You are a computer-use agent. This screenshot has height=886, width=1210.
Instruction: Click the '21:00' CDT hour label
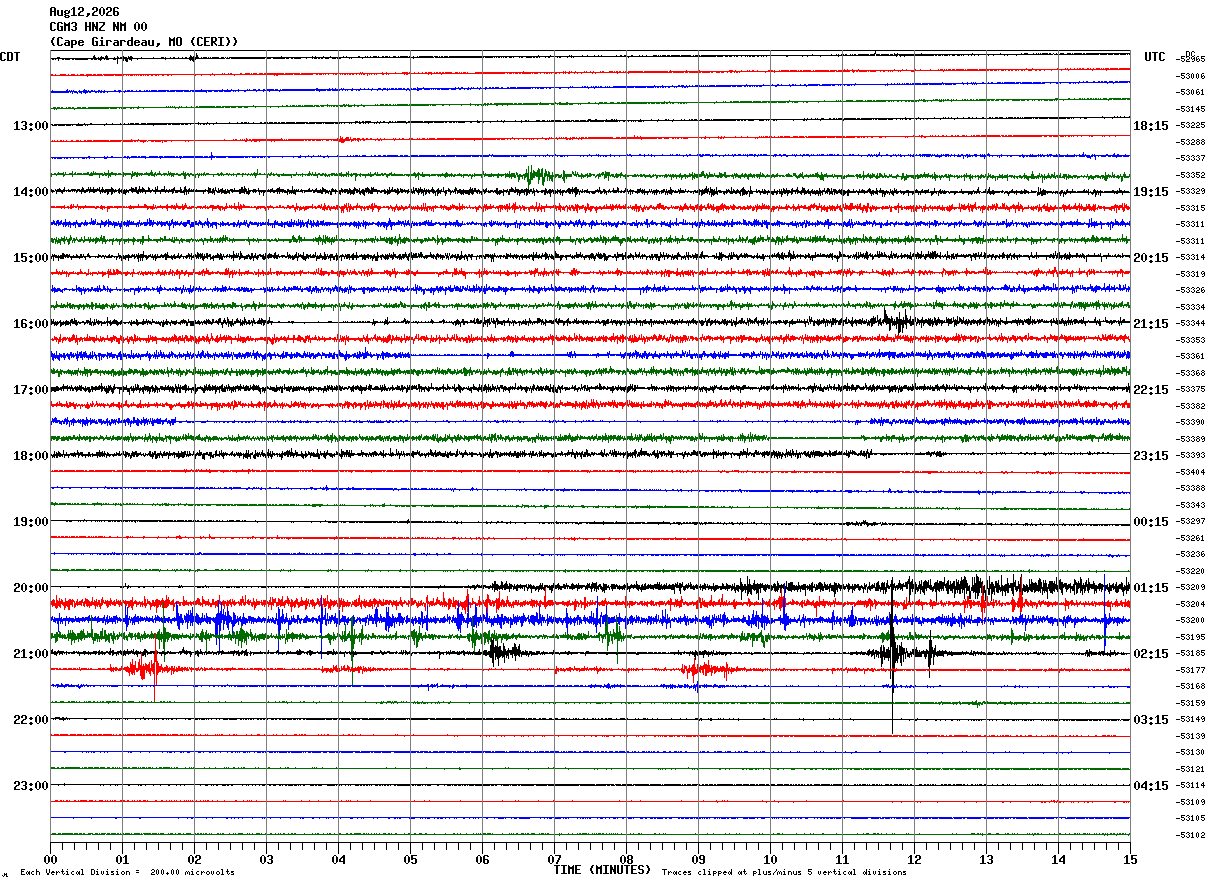point(30,654)
